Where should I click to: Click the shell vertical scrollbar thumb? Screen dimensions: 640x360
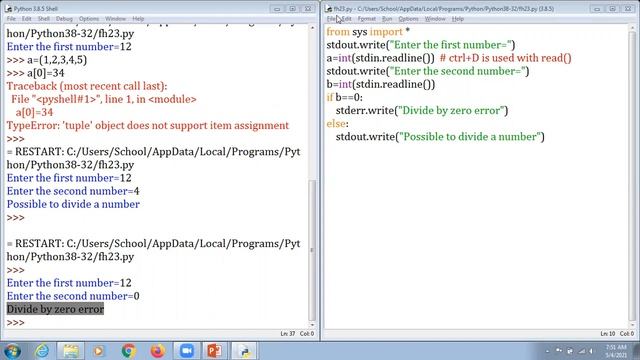[312, 250]
